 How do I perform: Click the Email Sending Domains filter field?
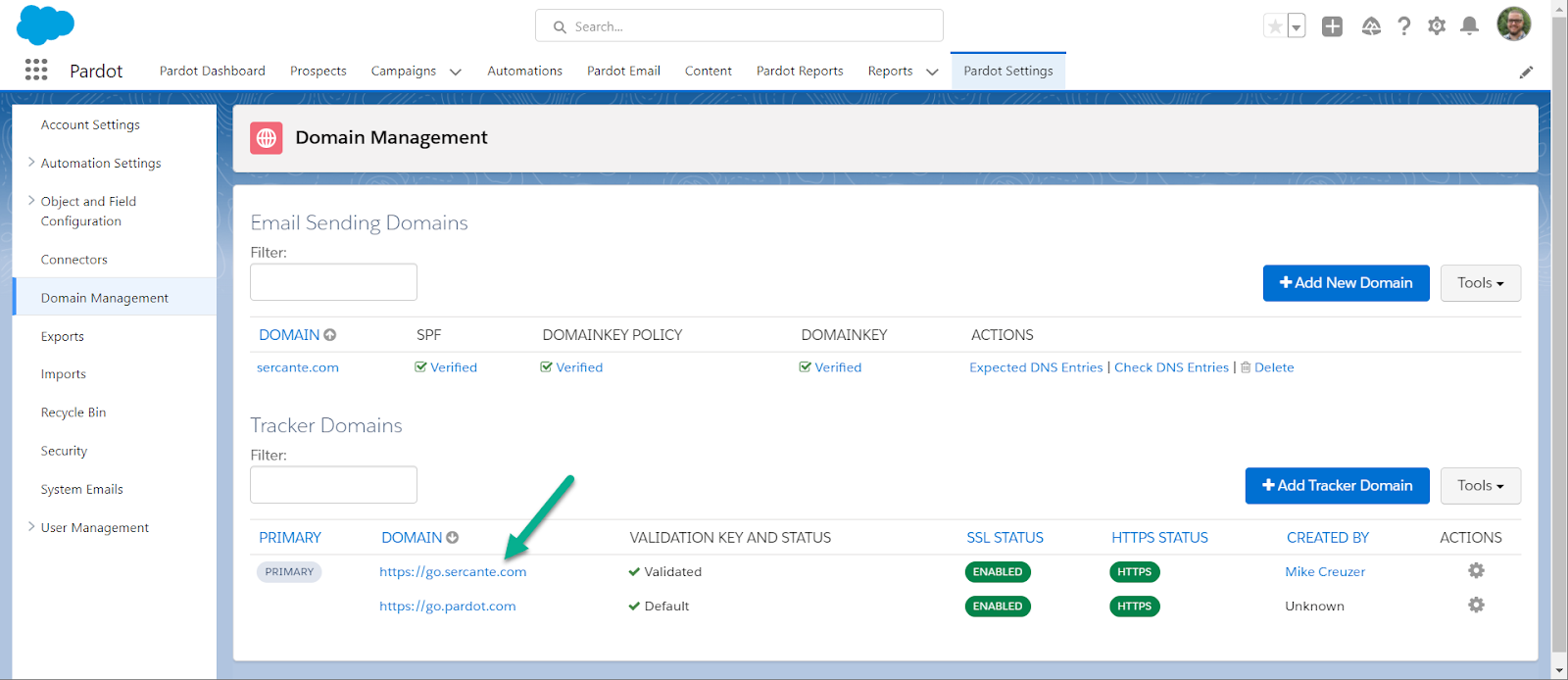point(333,282)
